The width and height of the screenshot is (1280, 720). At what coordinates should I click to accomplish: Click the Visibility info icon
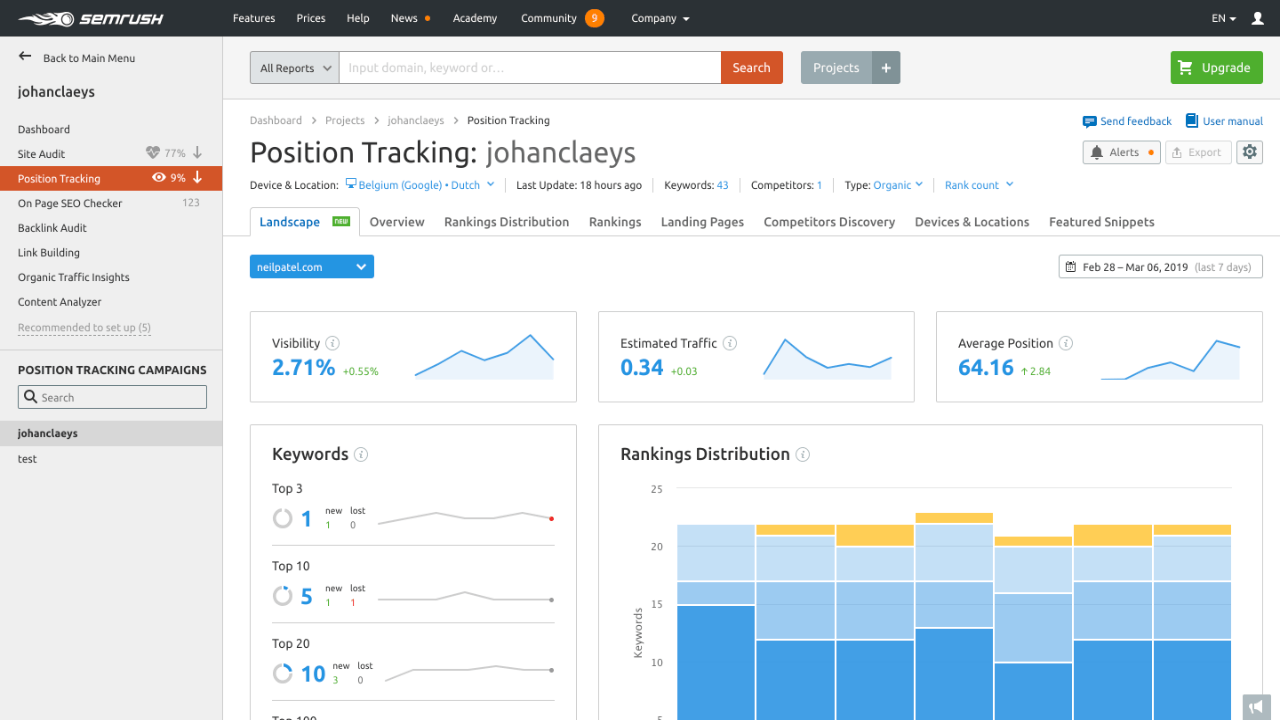click(333, 343)
